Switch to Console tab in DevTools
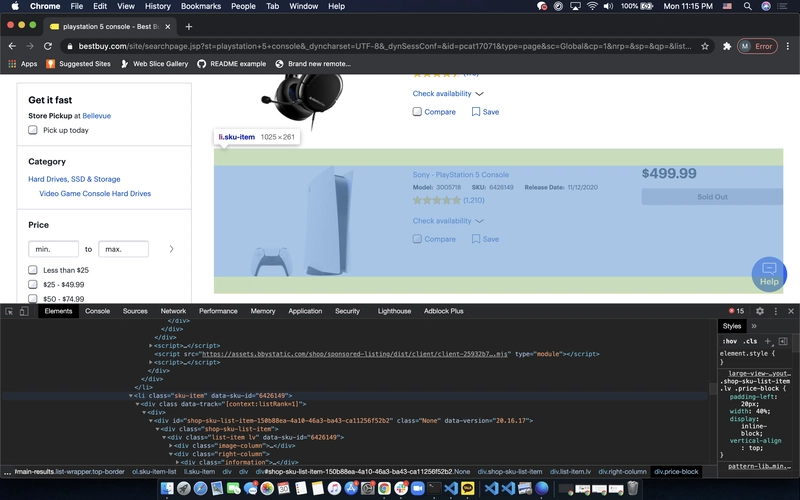 pos(97,311)
